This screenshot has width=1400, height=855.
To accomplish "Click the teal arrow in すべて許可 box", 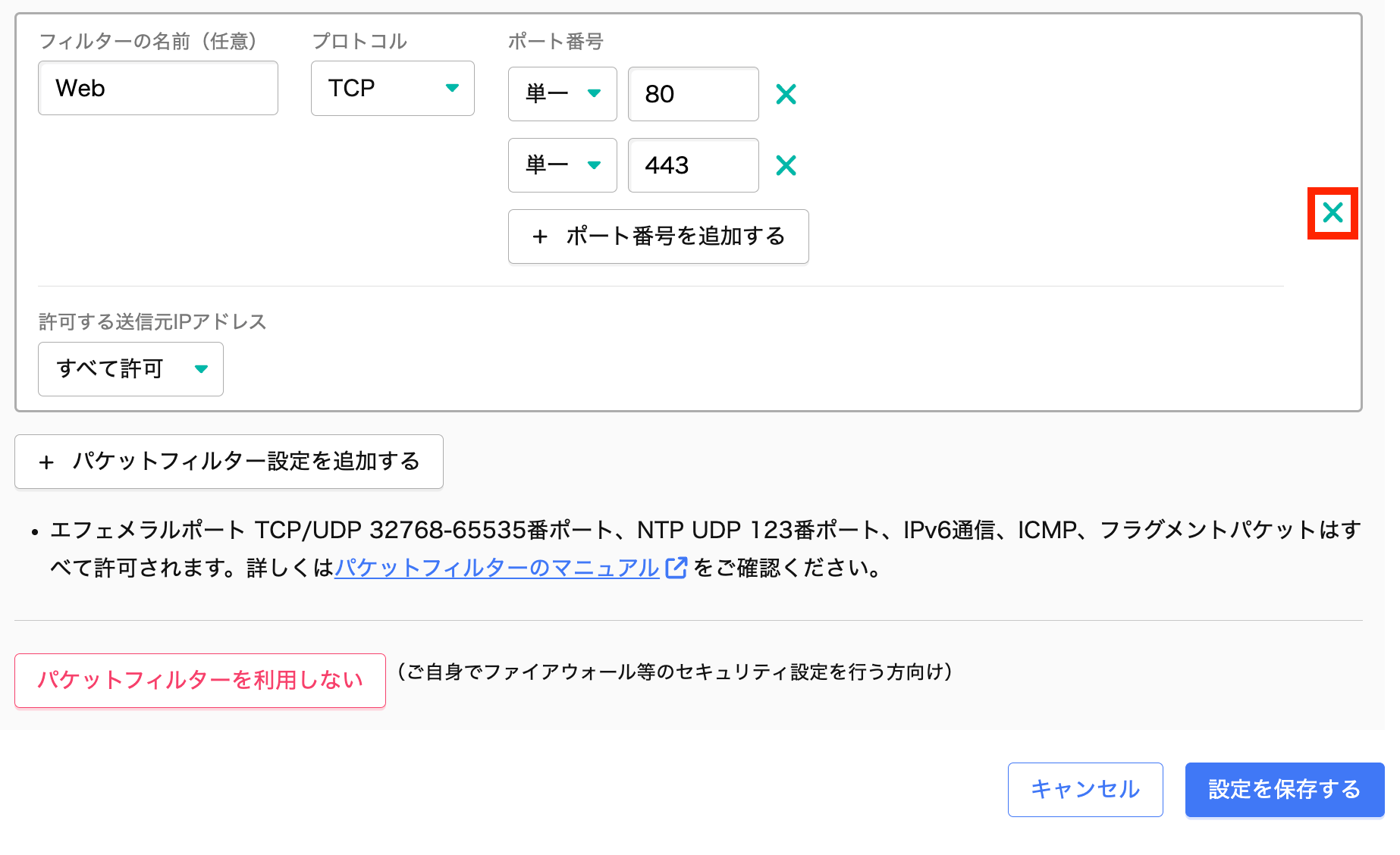I will (x=201, y=369).
